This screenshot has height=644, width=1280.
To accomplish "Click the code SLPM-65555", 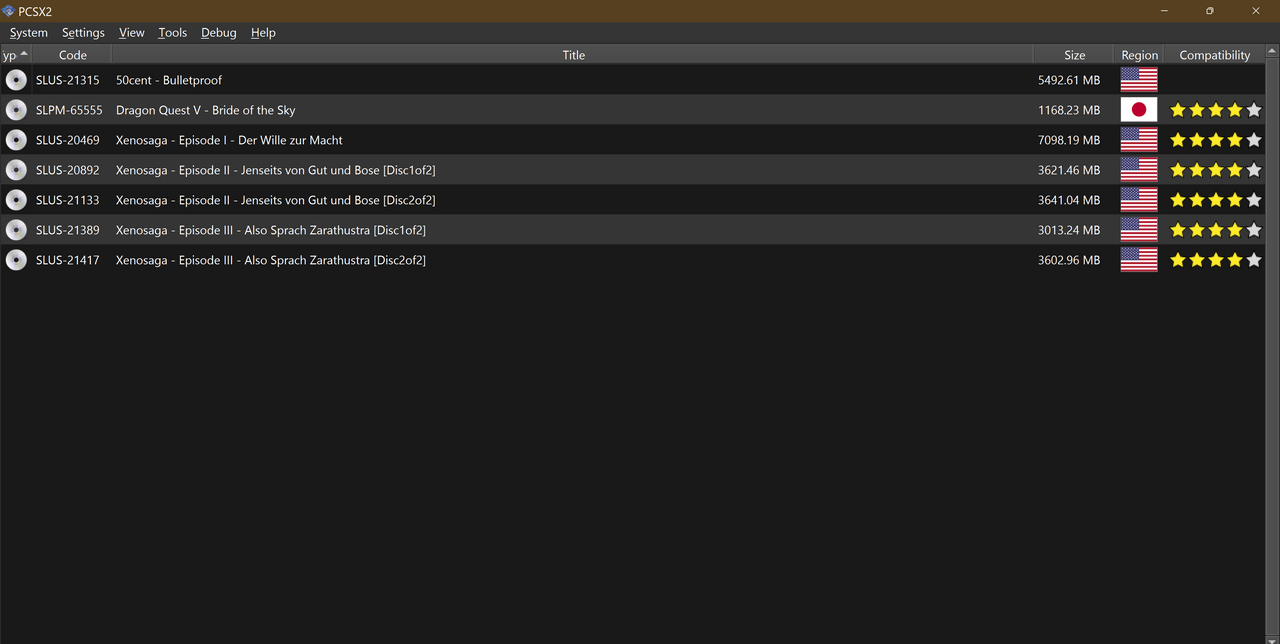I will [x=69, y=110].
